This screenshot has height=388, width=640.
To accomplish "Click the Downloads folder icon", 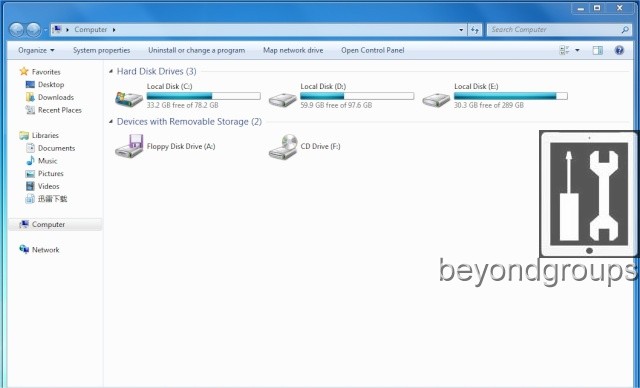I will (30, 97).
